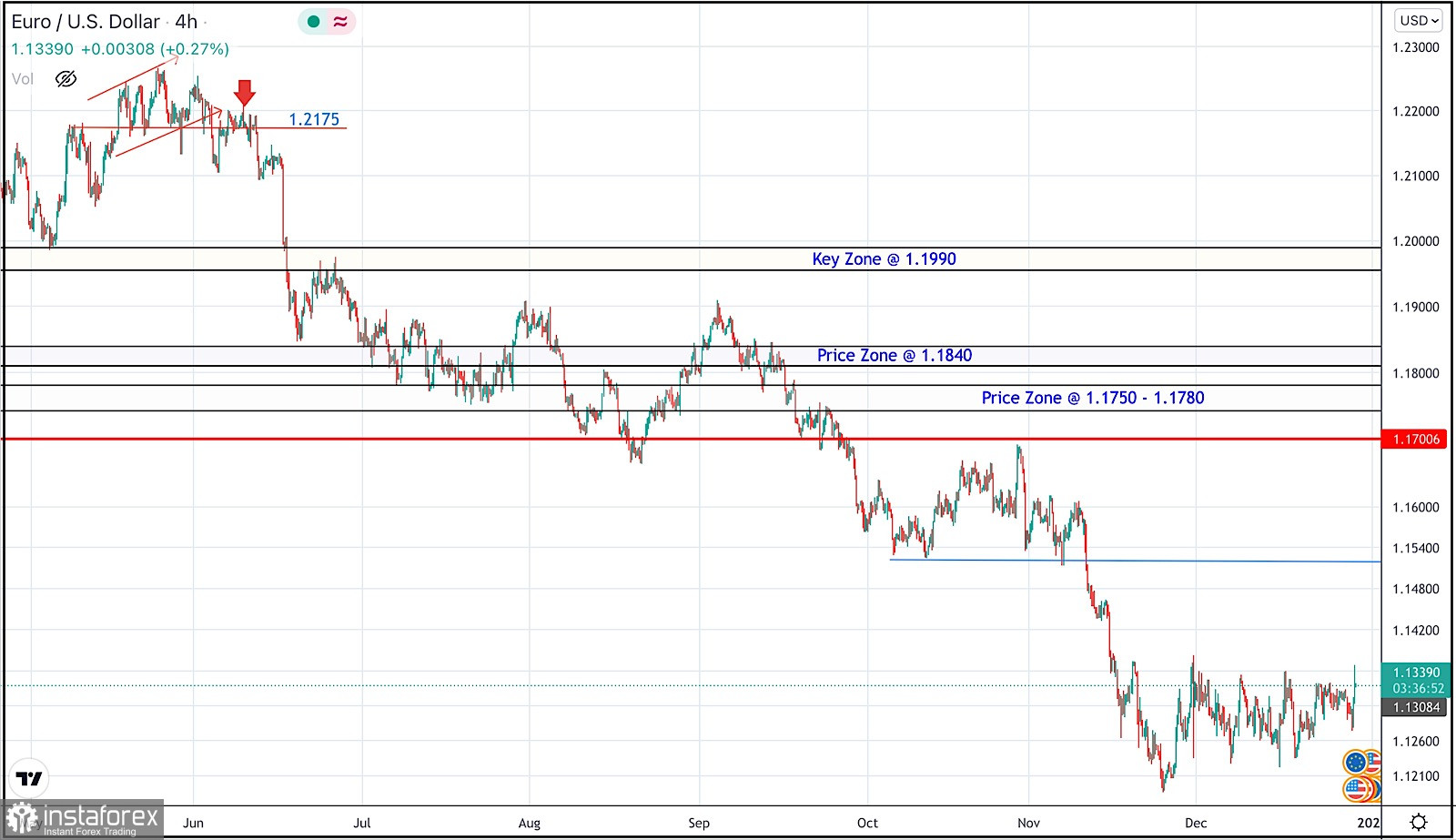Viewport: 1456px width, 840px height.
Task: Click the TradingView logo icon
Action: point(29,779)
